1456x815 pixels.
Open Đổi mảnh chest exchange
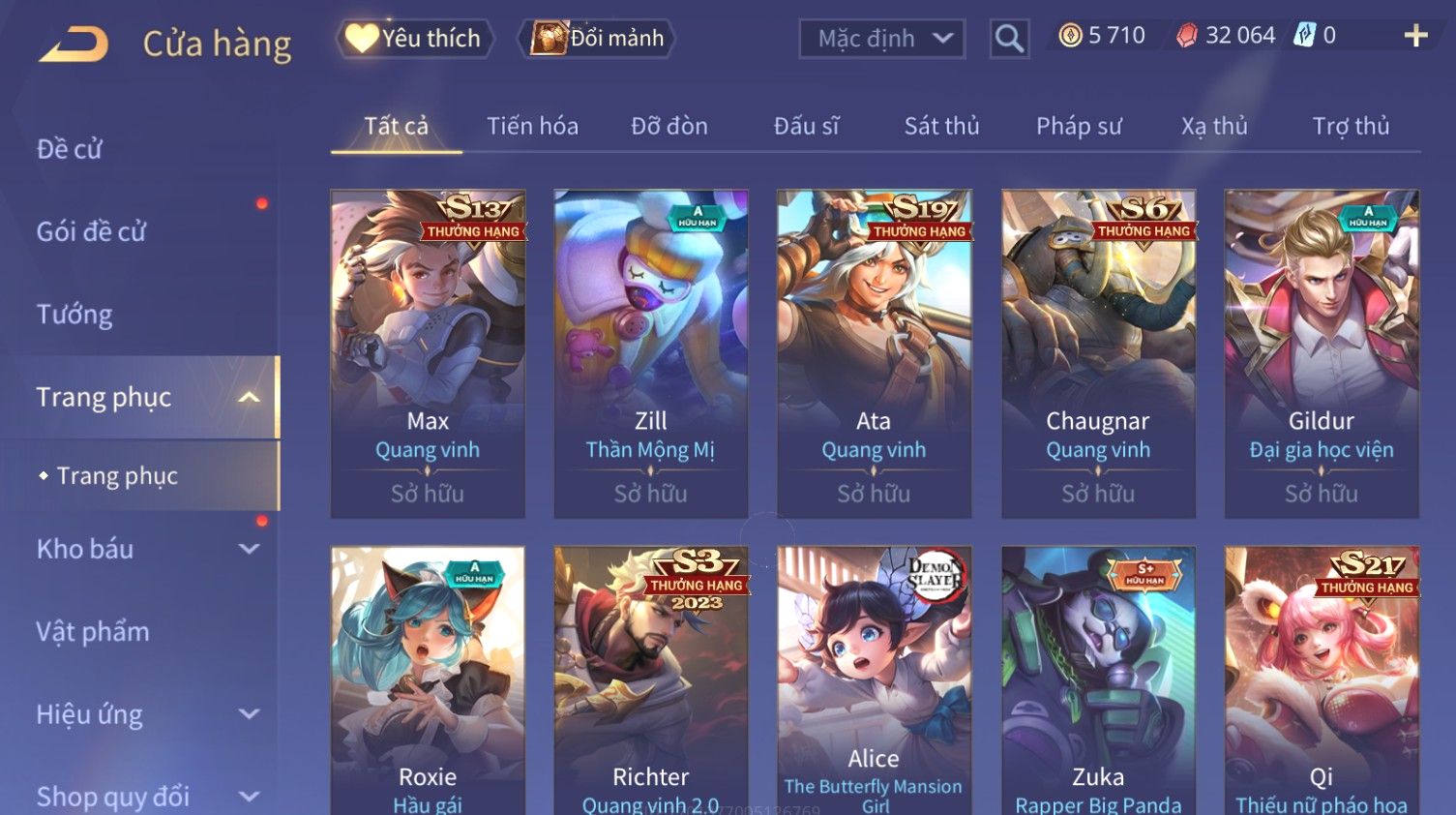[597, 39]
